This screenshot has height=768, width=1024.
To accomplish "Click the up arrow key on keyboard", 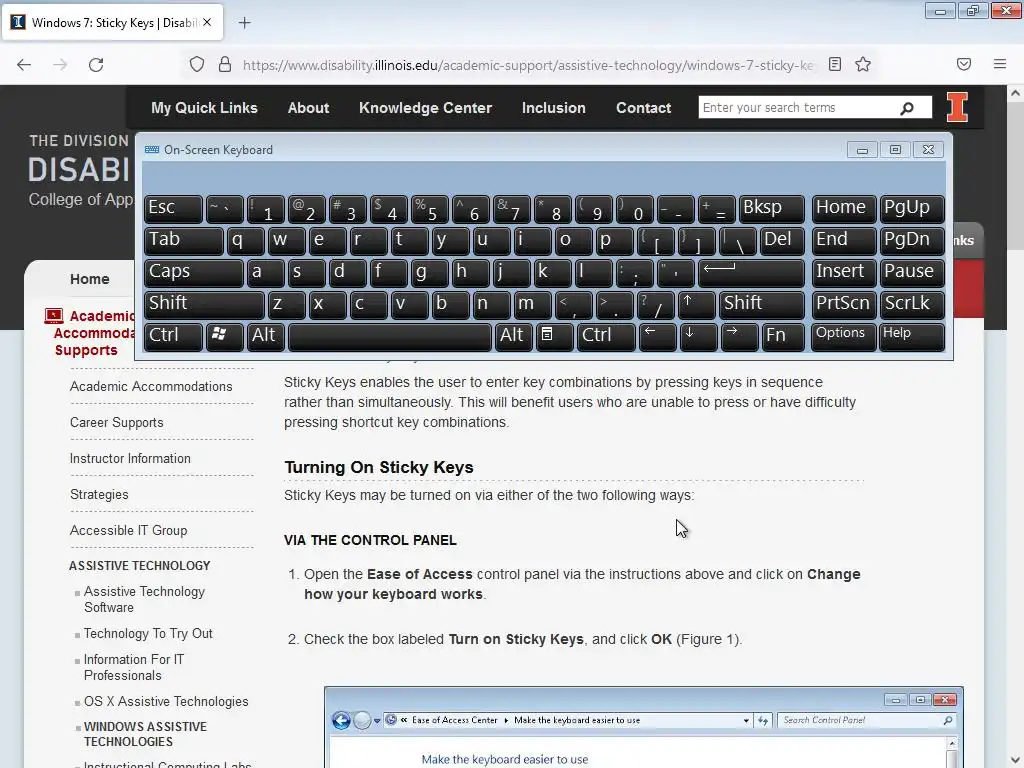I will (697, 304).
